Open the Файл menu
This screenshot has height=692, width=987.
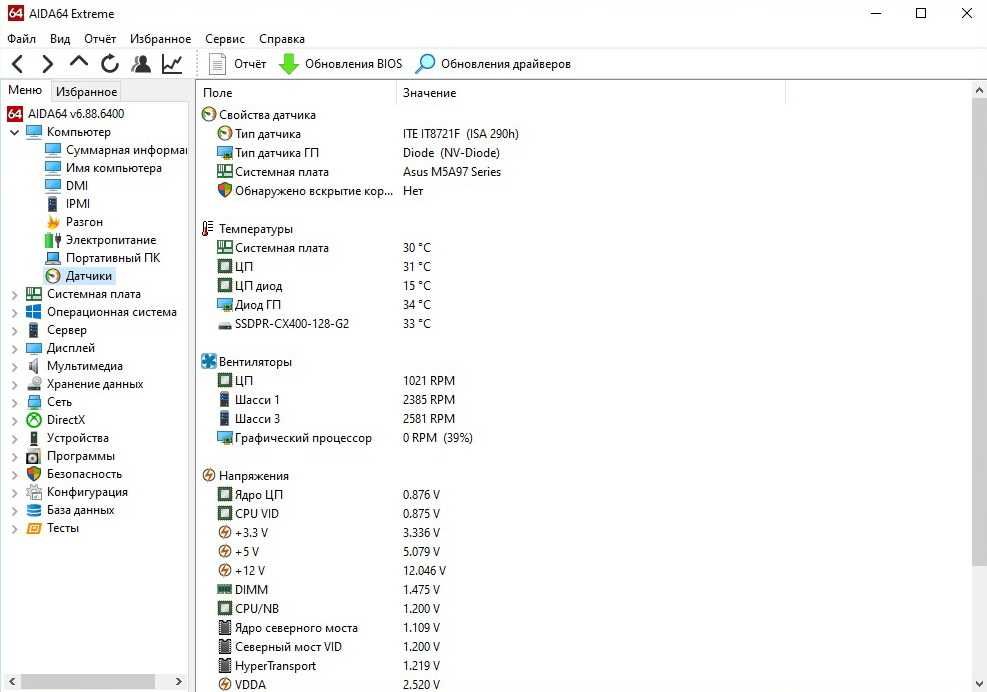(x=21, y=39)
